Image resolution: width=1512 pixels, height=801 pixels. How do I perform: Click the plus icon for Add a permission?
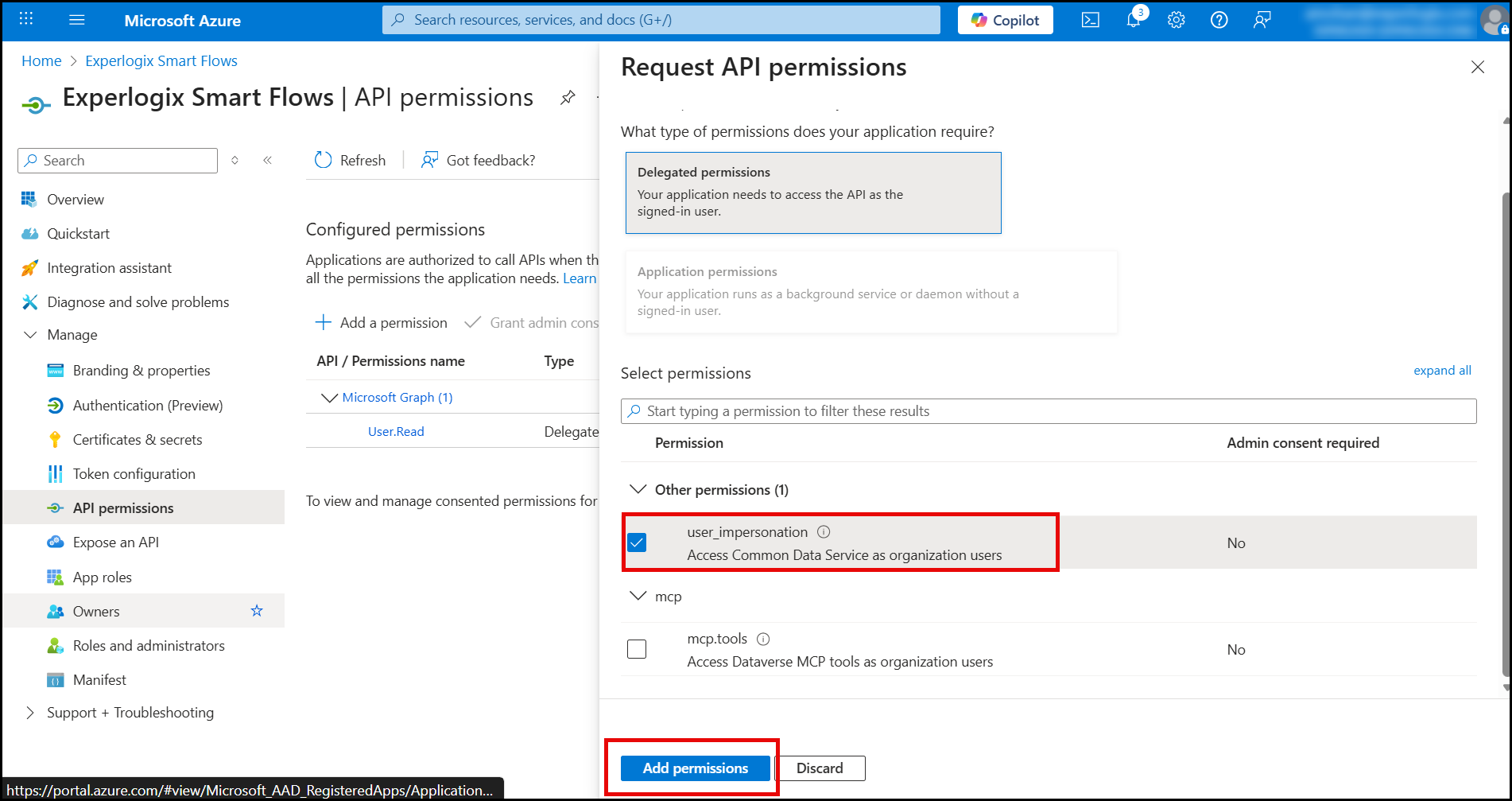[323, 322]
